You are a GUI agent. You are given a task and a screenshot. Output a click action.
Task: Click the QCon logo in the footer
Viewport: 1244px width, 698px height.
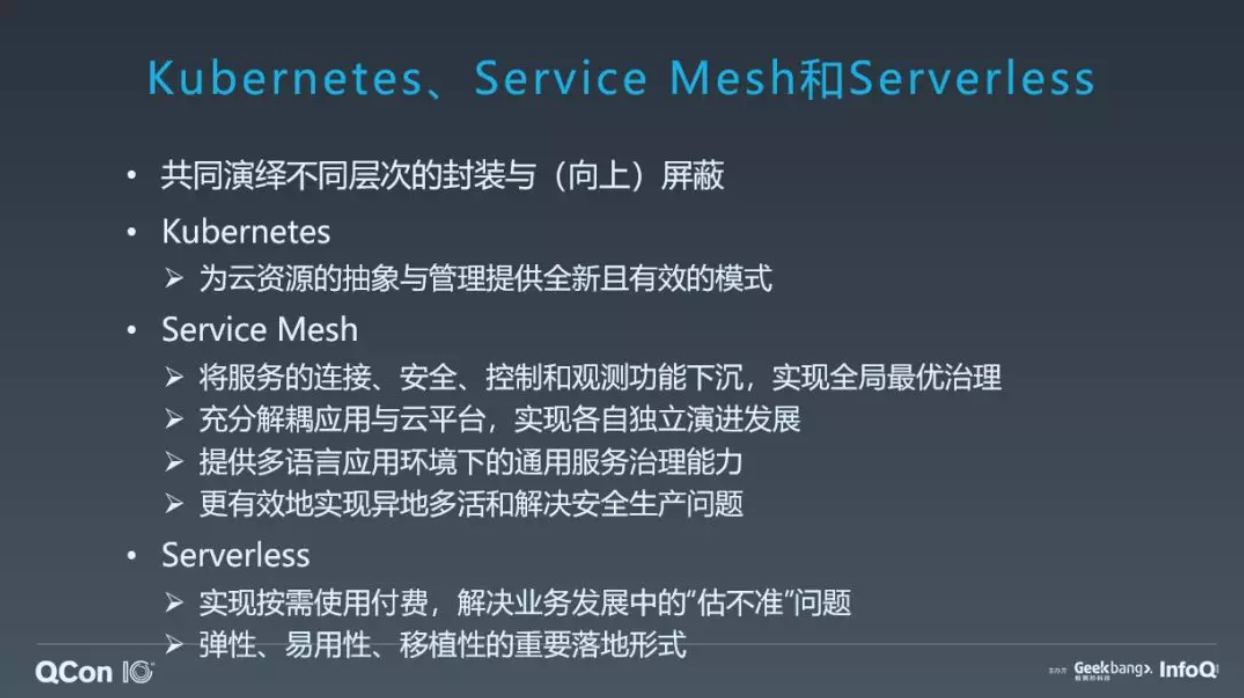(74, 672)
